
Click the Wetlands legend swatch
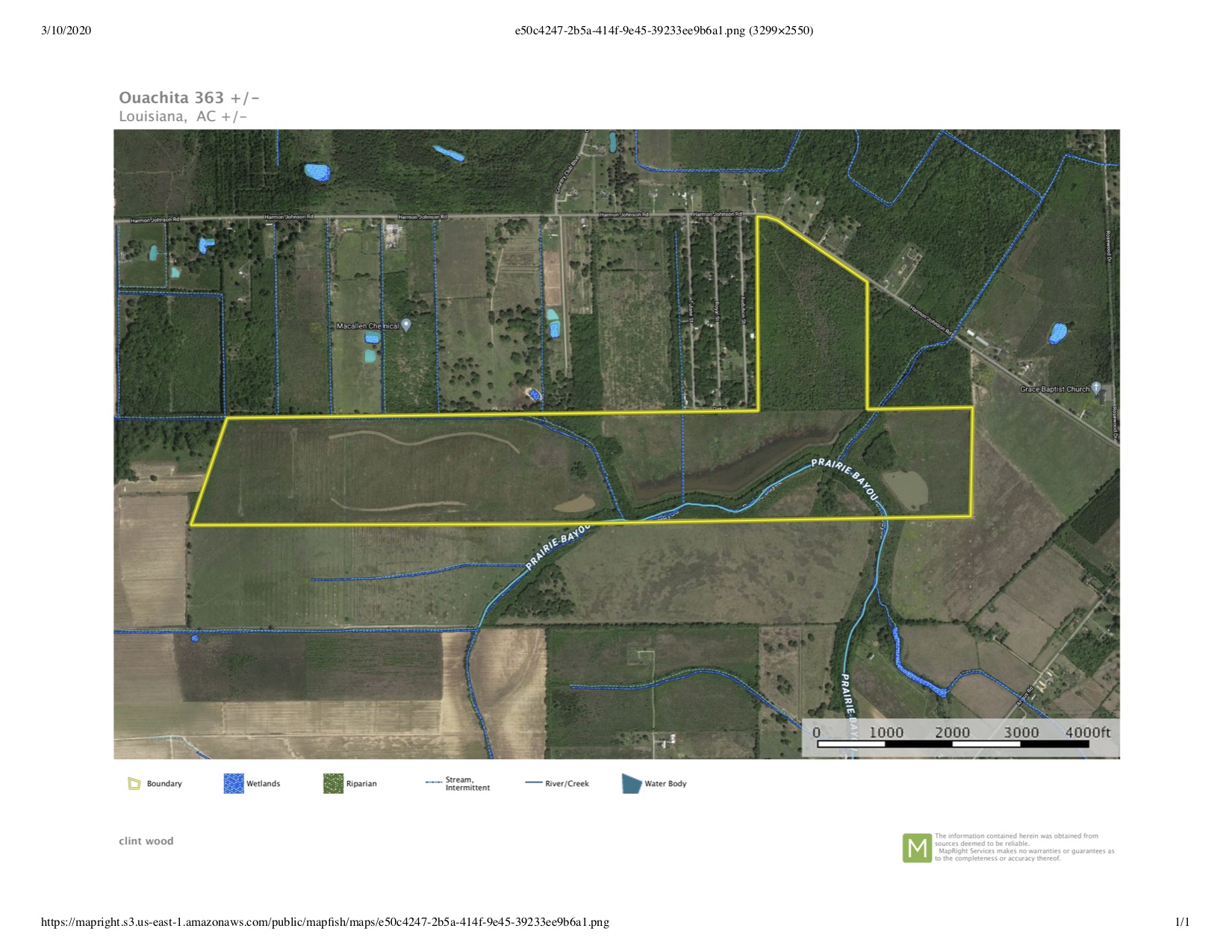coord(234,783)
